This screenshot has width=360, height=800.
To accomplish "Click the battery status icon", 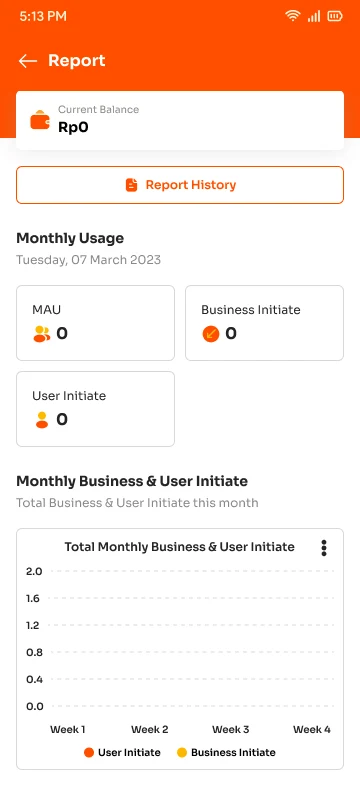I will click(335, 16).
